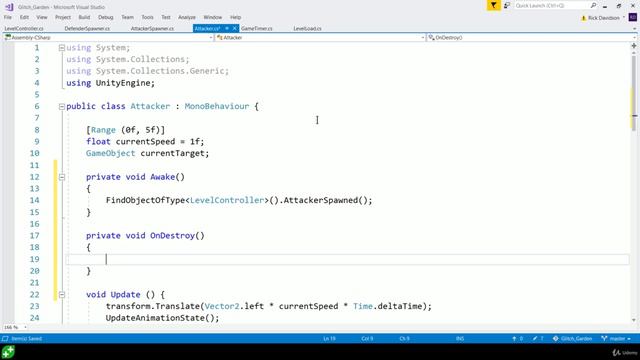Open the Help menu
Viewport: 640px width, 360px height.
(236, 17)
